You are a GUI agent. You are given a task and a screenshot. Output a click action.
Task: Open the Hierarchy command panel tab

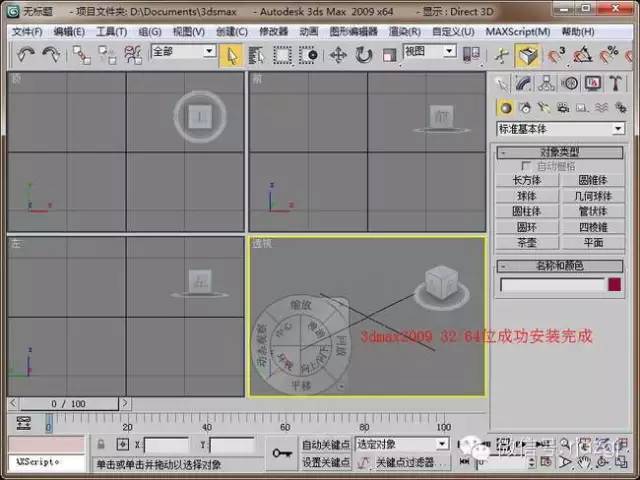tap(547, 83)
